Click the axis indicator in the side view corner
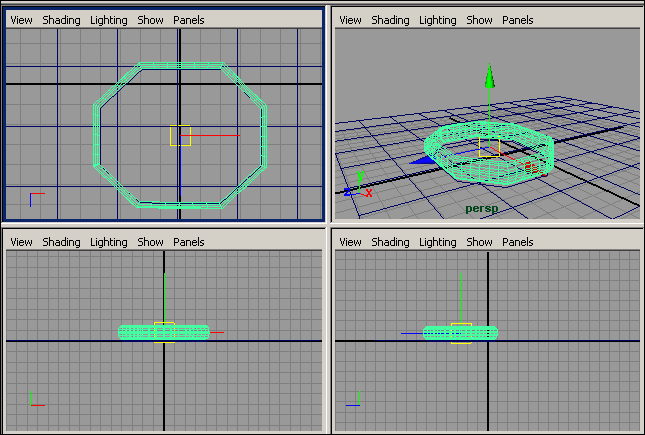Screen dimensions: 645x435 tap(353, 399)
